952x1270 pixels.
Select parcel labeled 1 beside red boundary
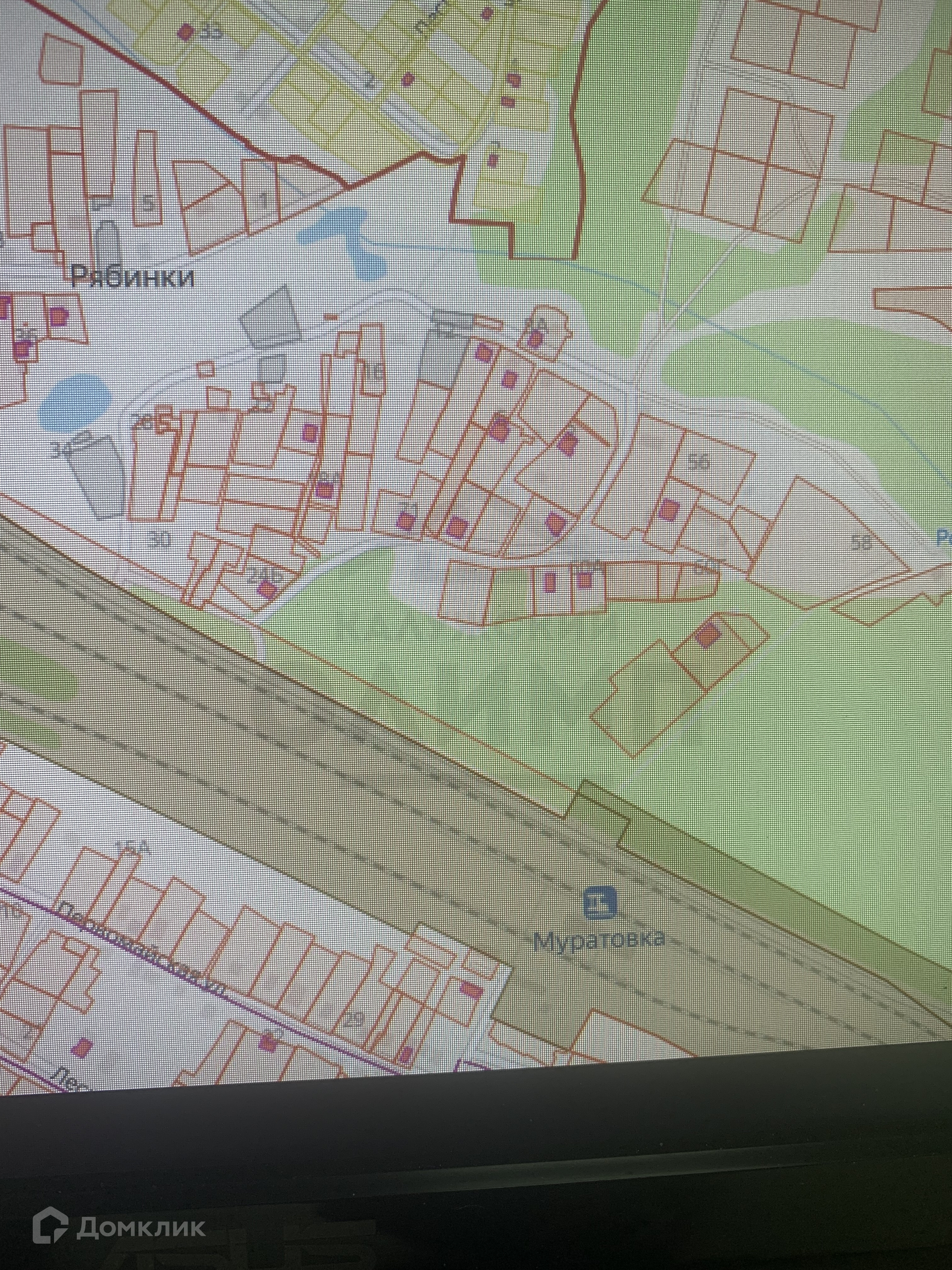click(x=263, y=198)
